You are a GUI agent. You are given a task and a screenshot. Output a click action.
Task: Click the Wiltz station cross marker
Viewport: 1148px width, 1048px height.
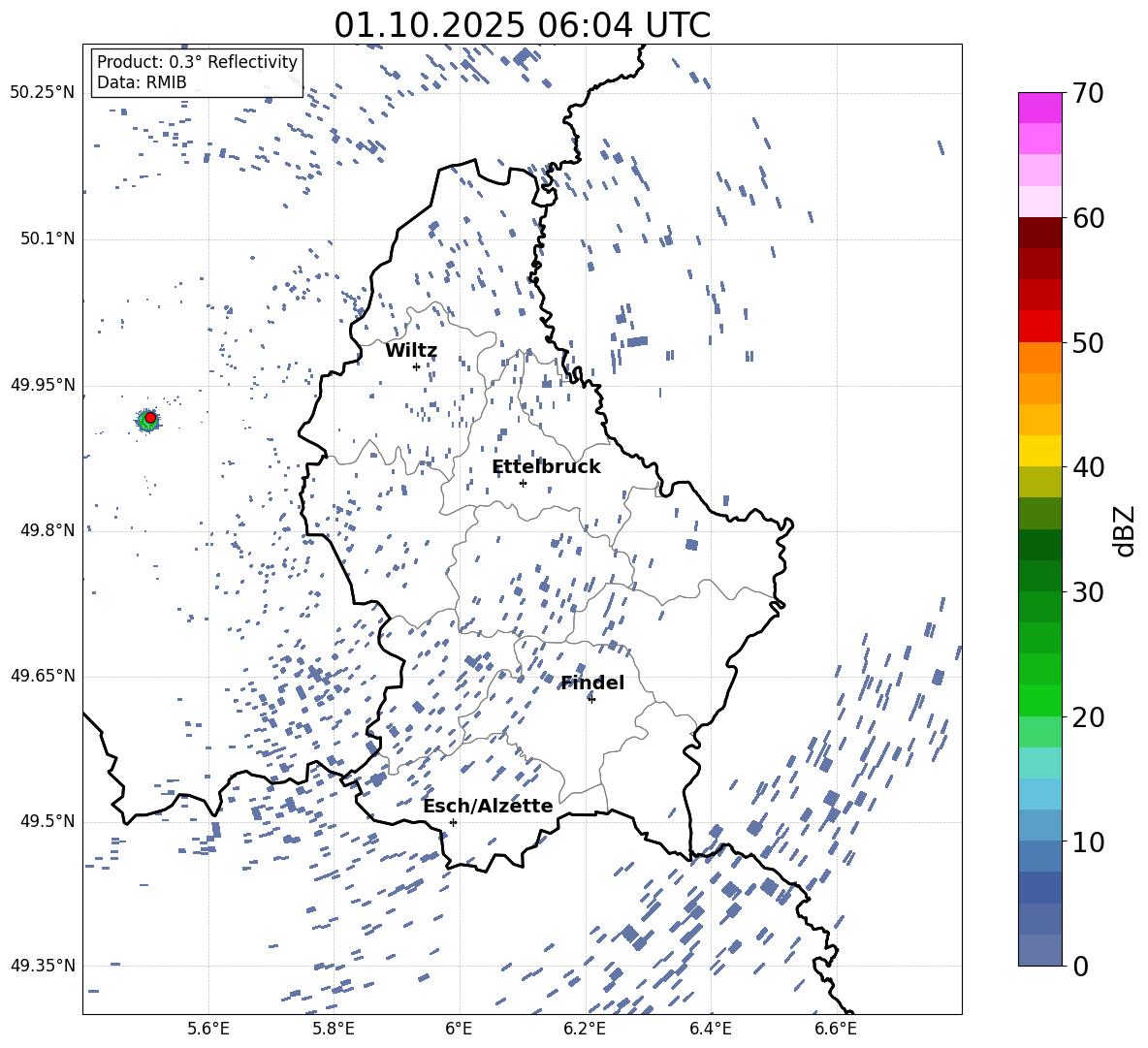coord(416,366)
